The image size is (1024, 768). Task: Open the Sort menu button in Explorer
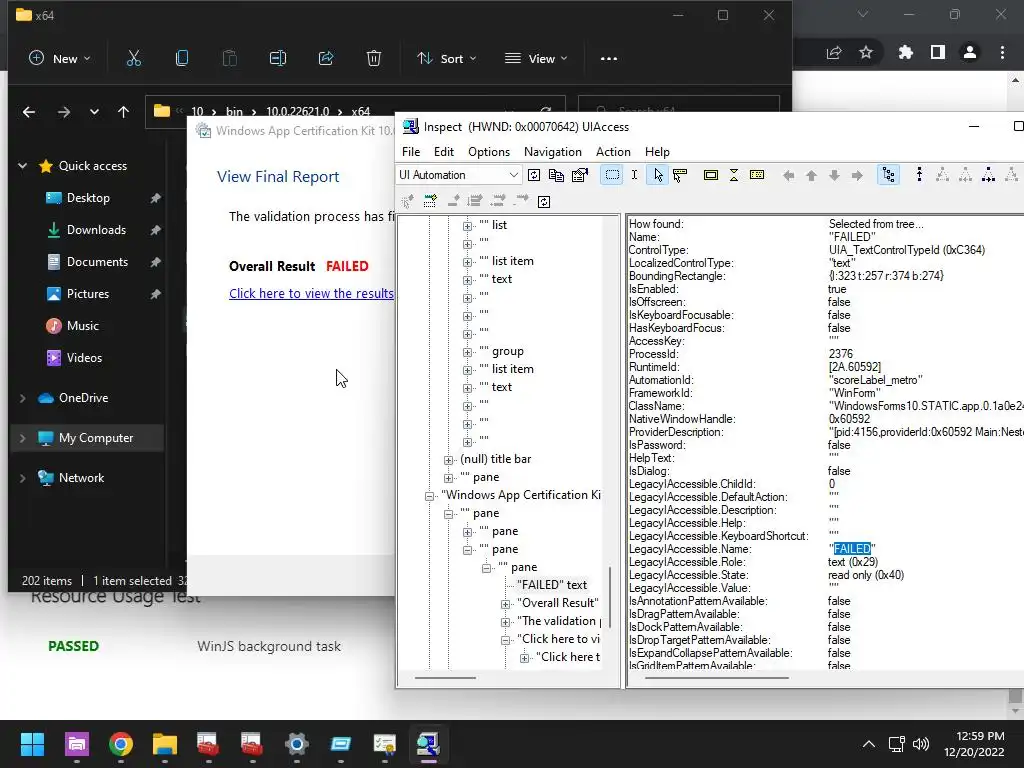tap(447, 58)
